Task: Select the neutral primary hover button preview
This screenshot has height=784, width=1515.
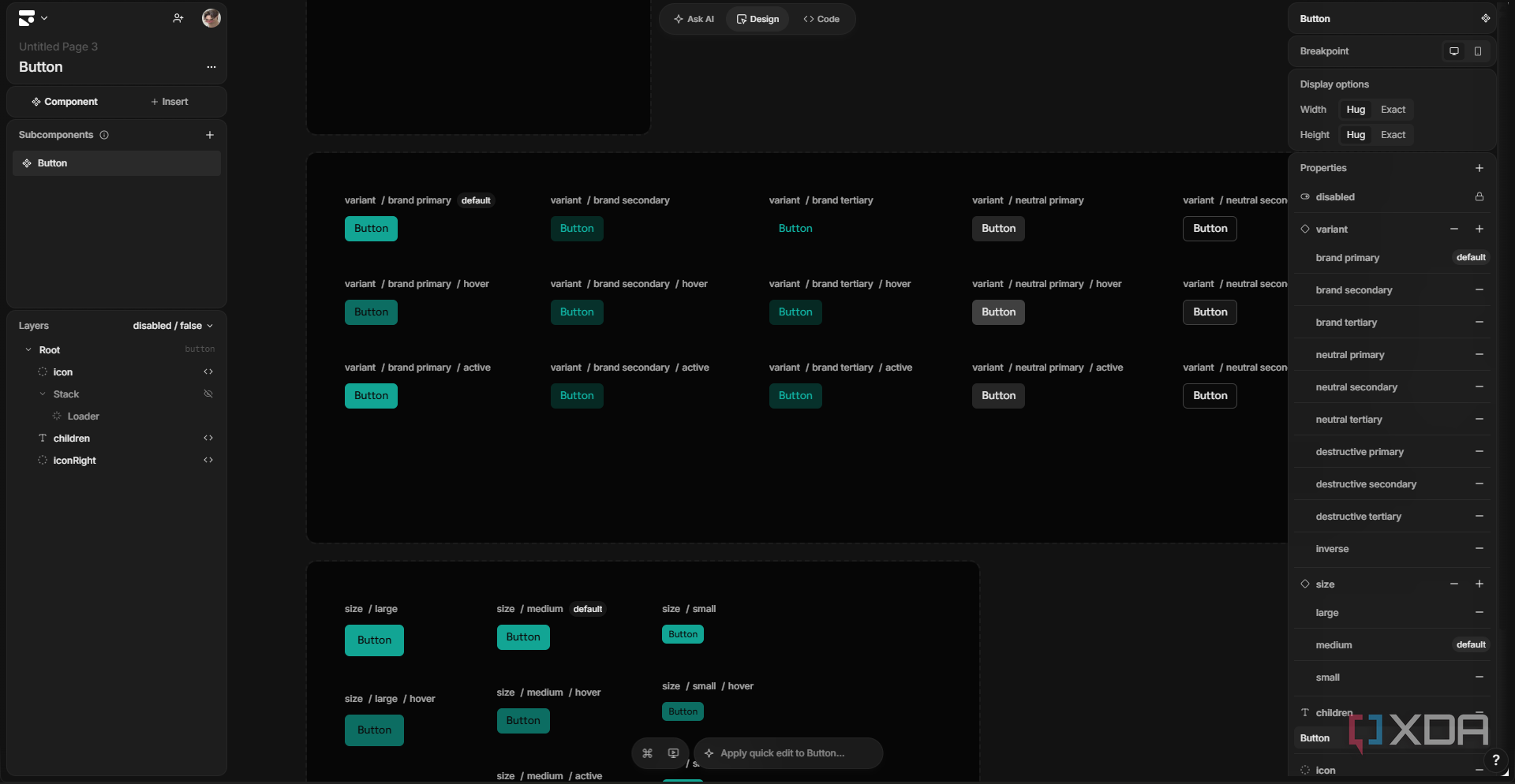Action: point(998,312)
